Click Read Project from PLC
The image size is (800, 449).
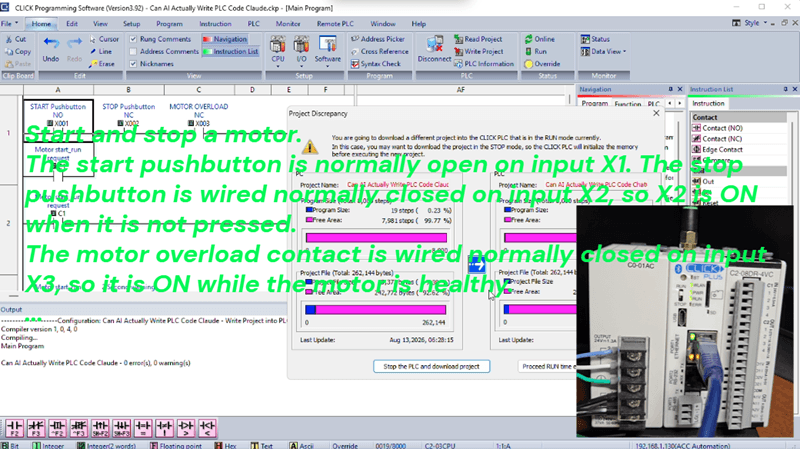(478, 39)
